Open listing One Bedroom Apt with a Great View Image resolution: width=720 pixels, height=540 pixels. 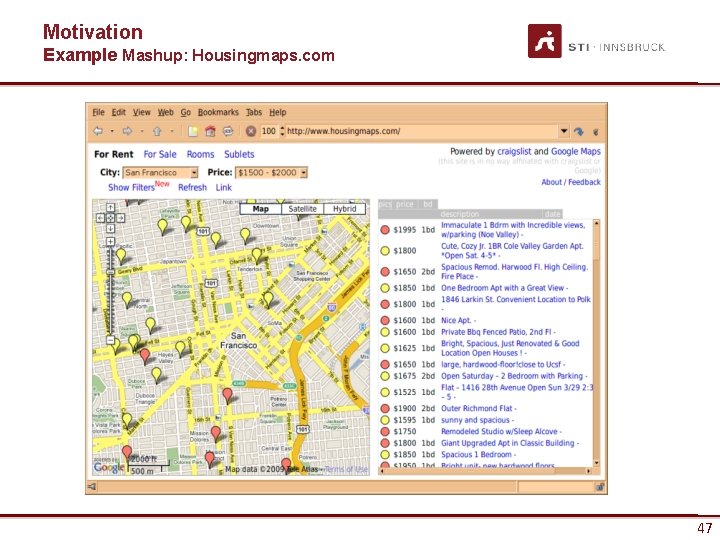[502, 288]
